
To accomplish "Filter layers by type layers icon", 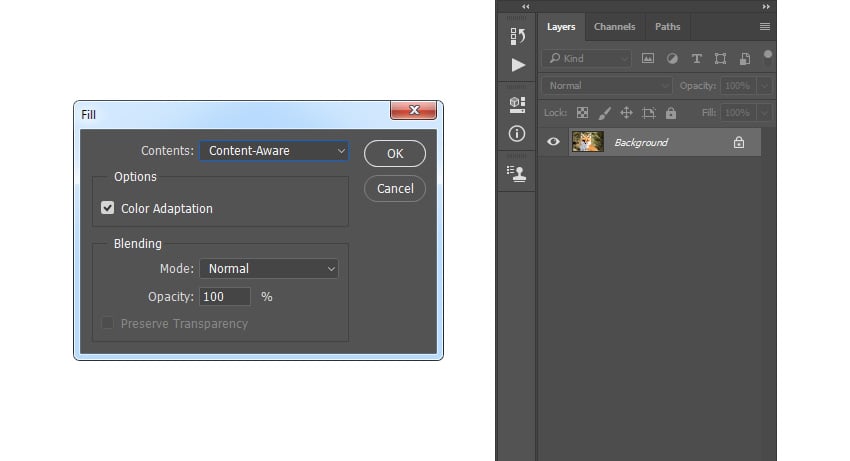I will pyautogui.click(x=697, y=59).
